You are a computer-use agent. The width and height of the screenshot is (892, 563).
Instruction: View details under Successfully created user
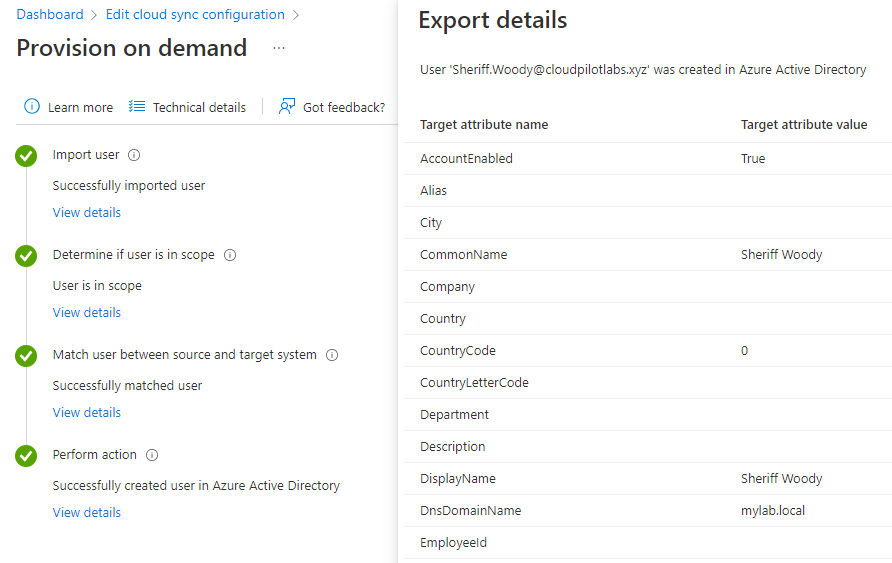(x=86, y=513)
